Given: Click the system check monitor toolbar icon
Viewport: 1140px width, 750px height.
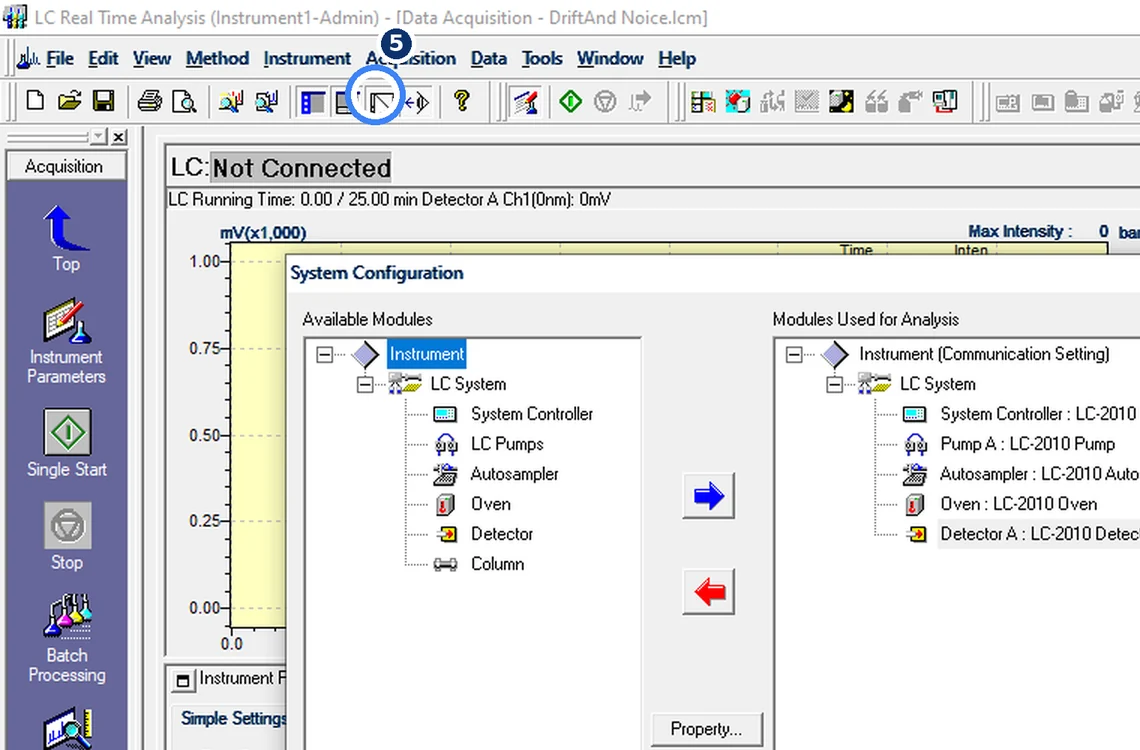Looking at the screenshot, I should point(945,102).
